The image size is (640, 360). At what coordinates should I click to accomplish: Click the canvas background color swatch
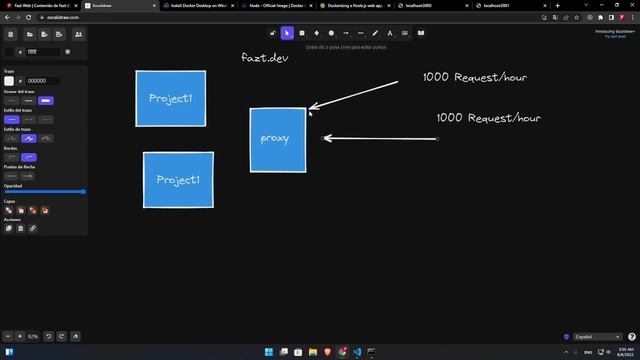pyautogui.click(x=9, y=52)
